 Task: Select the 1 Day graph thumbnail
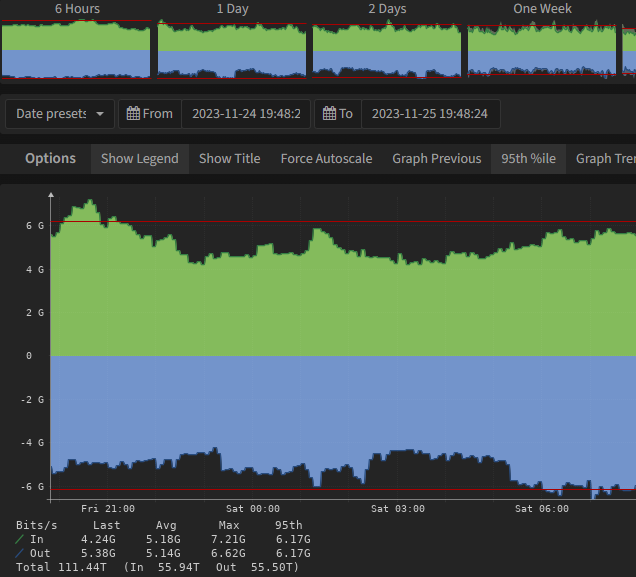click(x=232, y=49)
